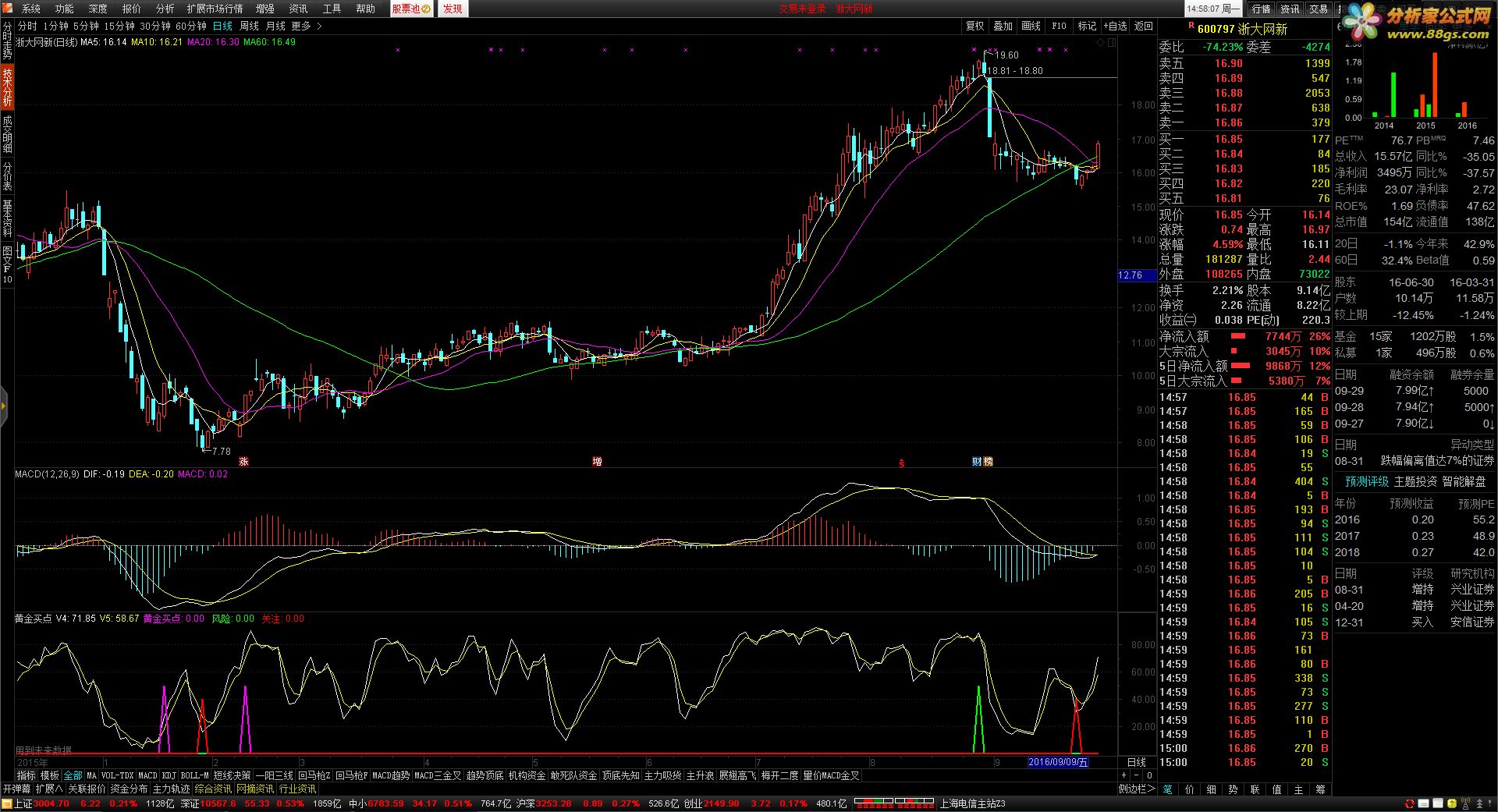Open 行业资讯 tab
This screenshot has width=1498, height=812.
297,789
